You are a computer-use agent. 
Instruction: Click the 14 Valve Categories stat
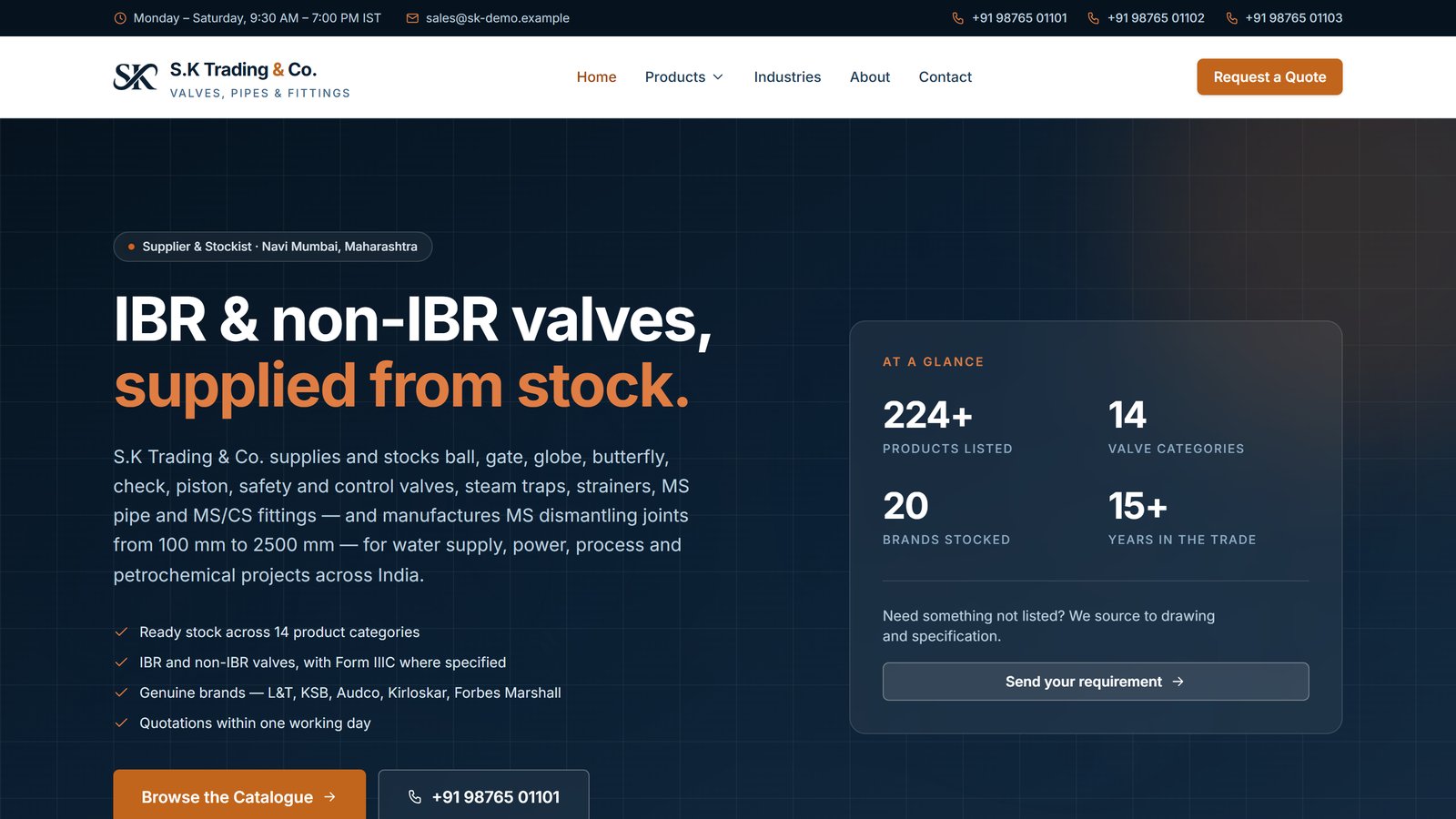coord(1176,427)
